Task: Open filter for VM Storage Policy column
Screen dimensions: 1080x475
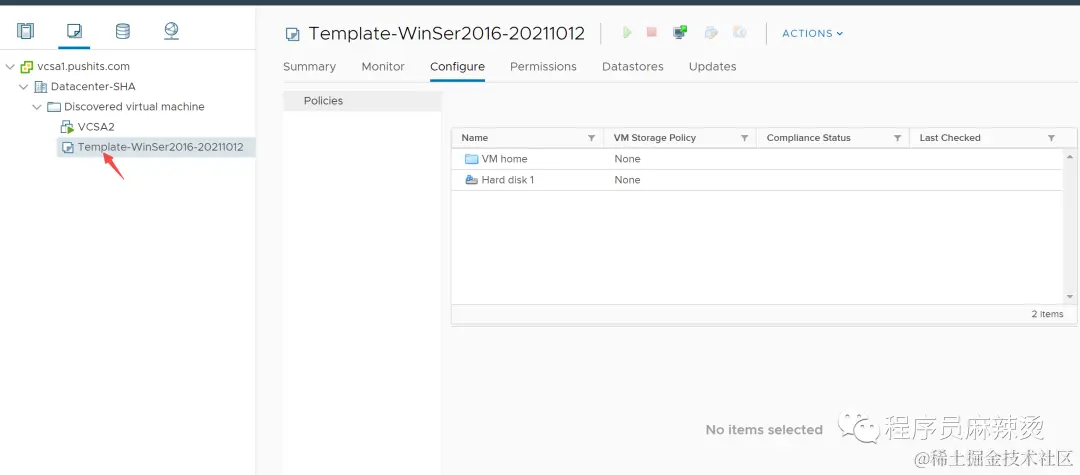Action: (x=744, y=138)
